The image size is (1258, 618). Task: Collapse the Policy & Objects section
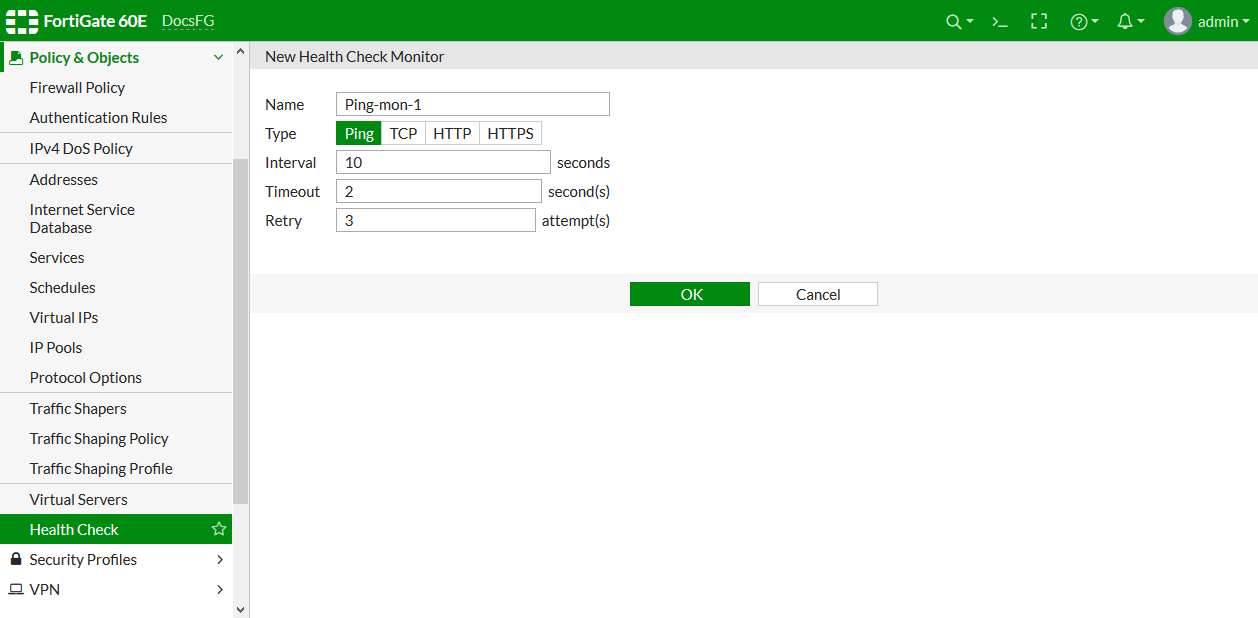[x=218, y=57]
